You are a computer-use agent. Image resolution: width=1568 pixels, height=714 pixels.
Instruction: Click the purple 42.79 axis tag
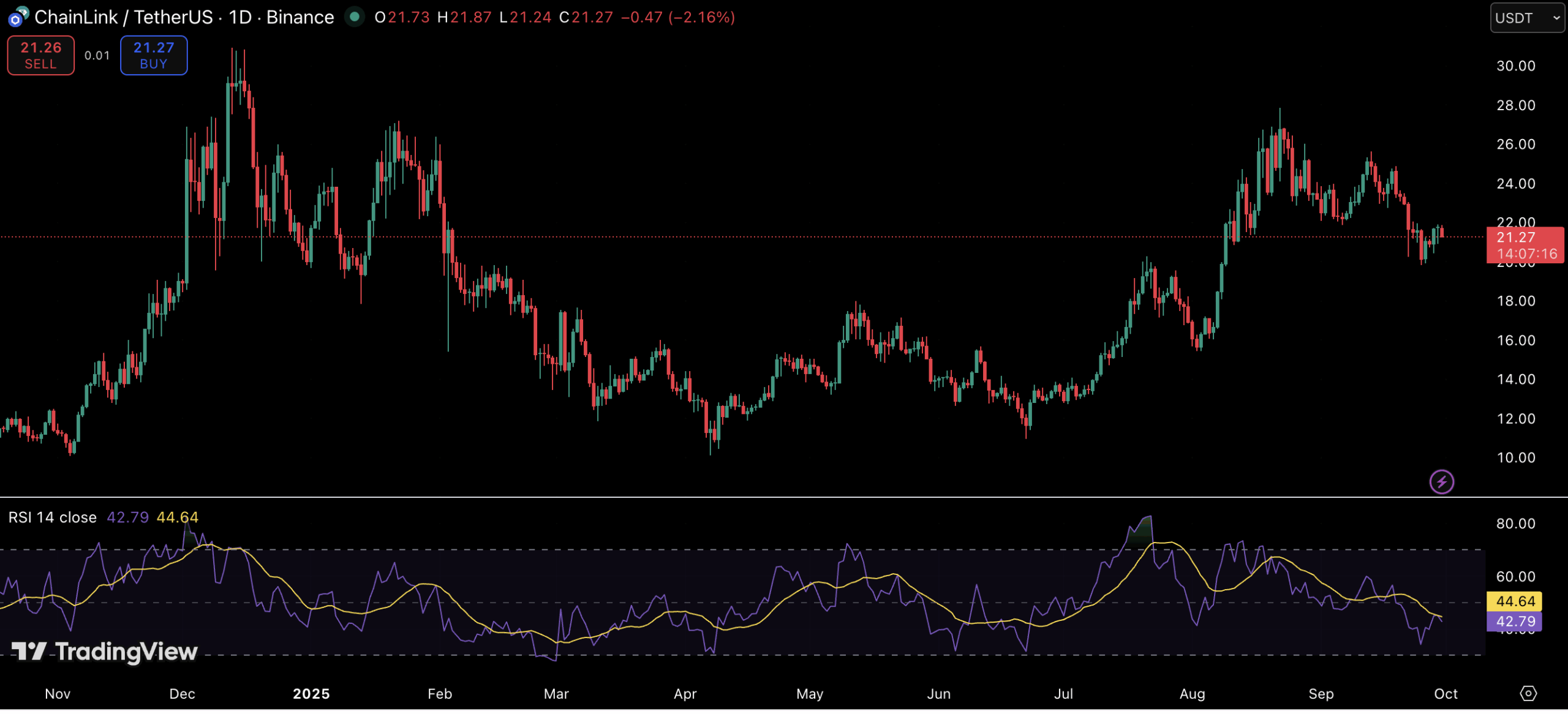coord(1514,622)
